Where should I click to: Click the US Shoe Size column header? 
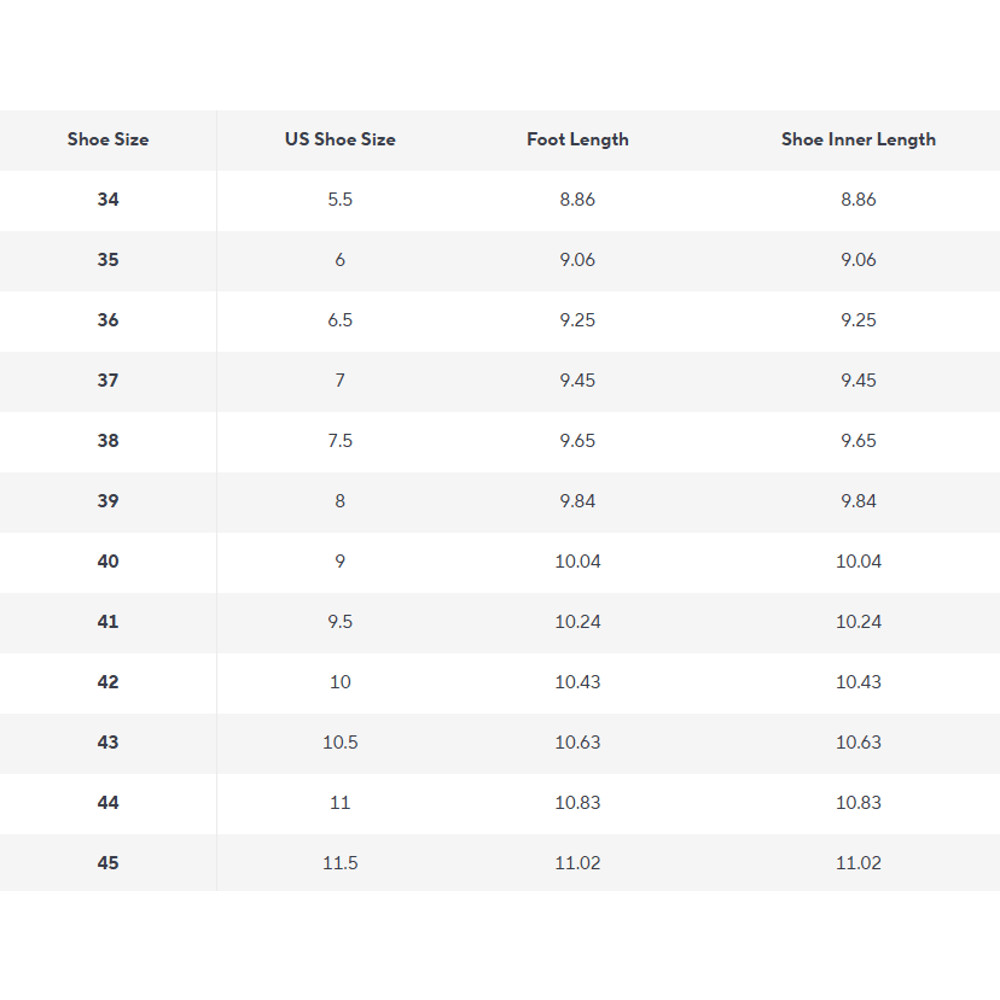(340, 140)
